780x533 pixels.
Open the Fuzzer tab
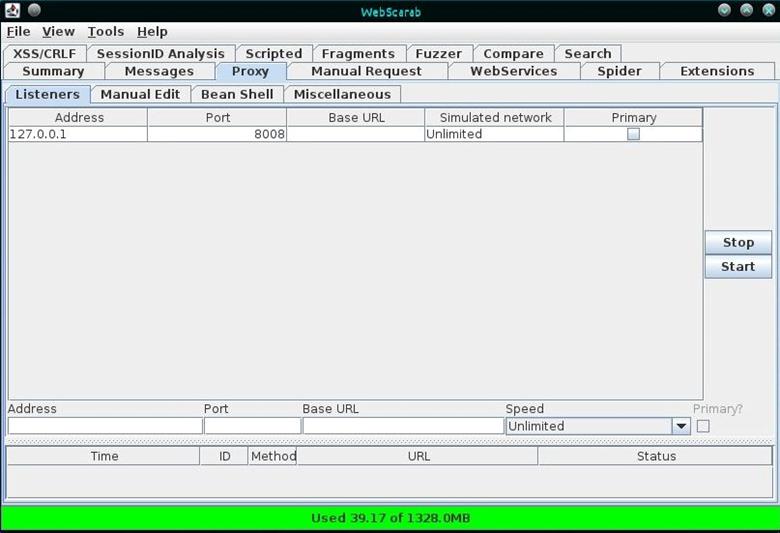pyautogui.click(x=438, y=54)
